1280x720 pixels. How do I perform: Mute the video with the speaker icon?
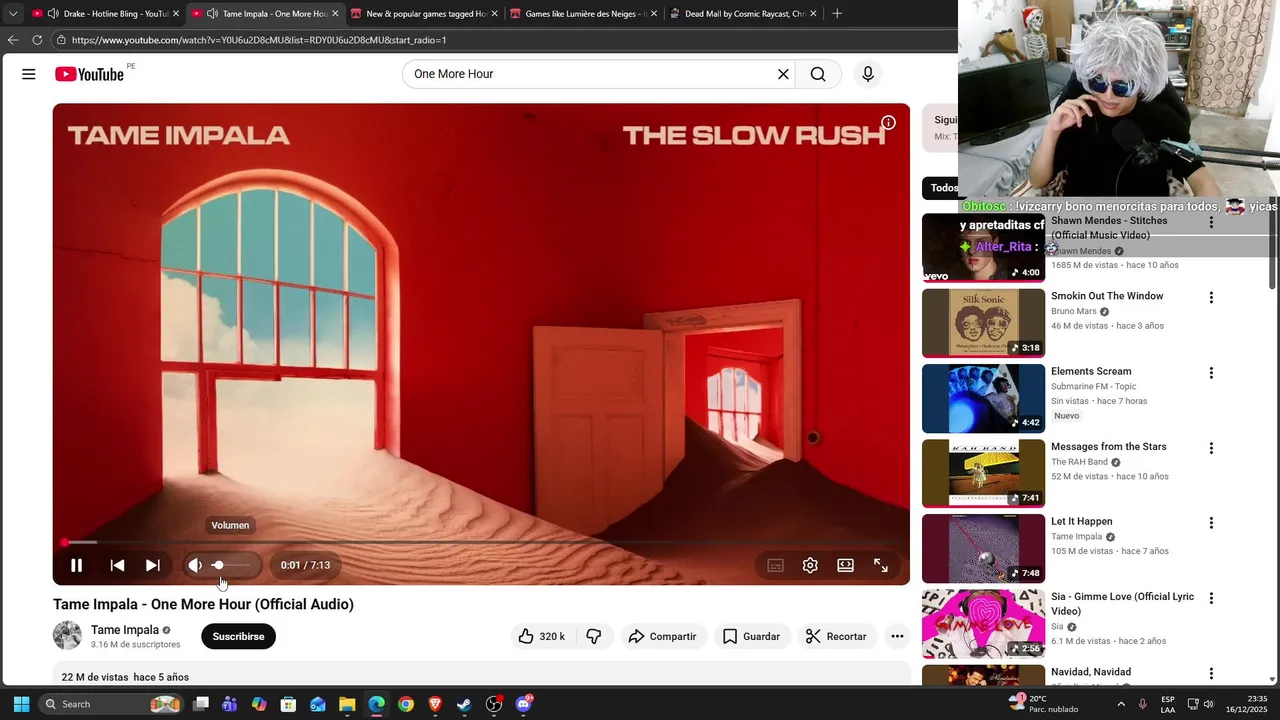(195, 565)
